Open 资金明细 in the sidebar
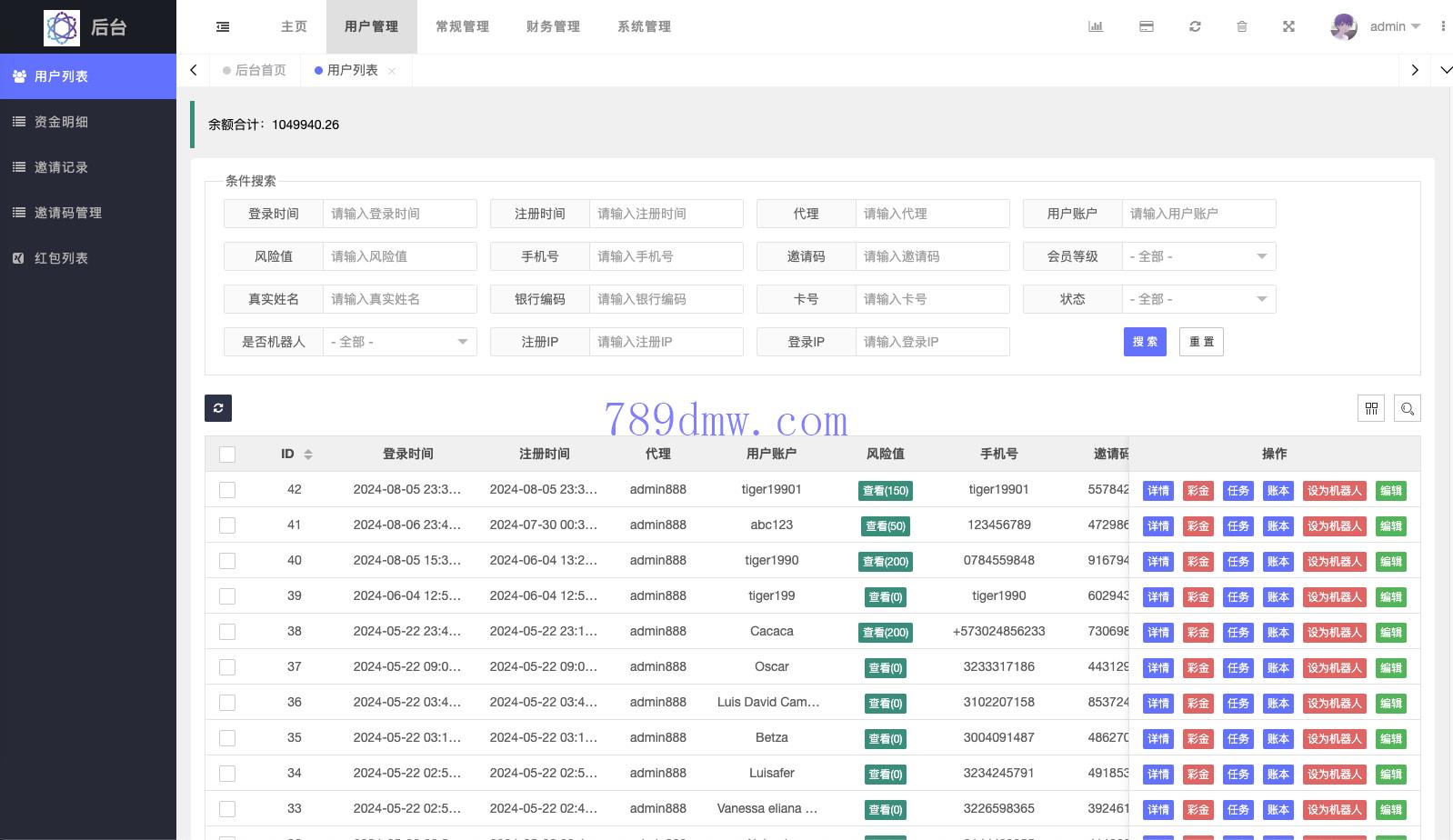Screen dimensions: 1453x840 pyautogui.click(x=61, y=122)
